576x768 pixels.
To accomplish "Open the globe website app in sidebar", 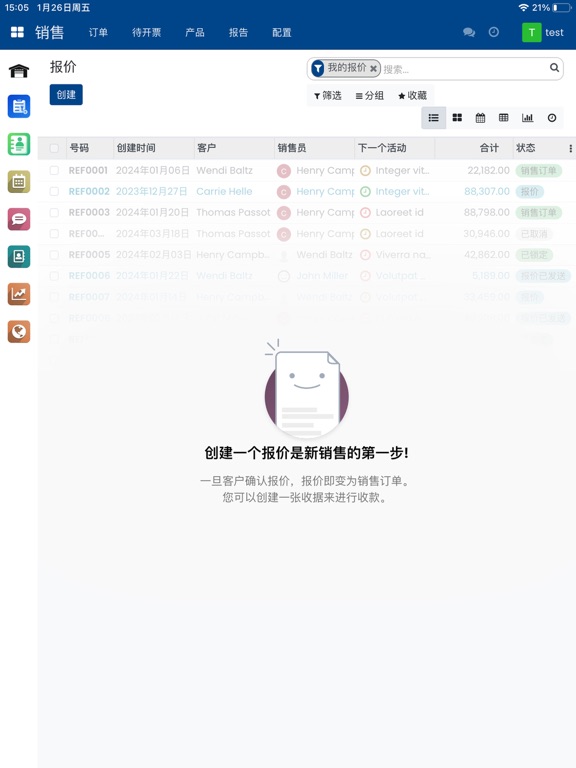I will coord(19,332).
